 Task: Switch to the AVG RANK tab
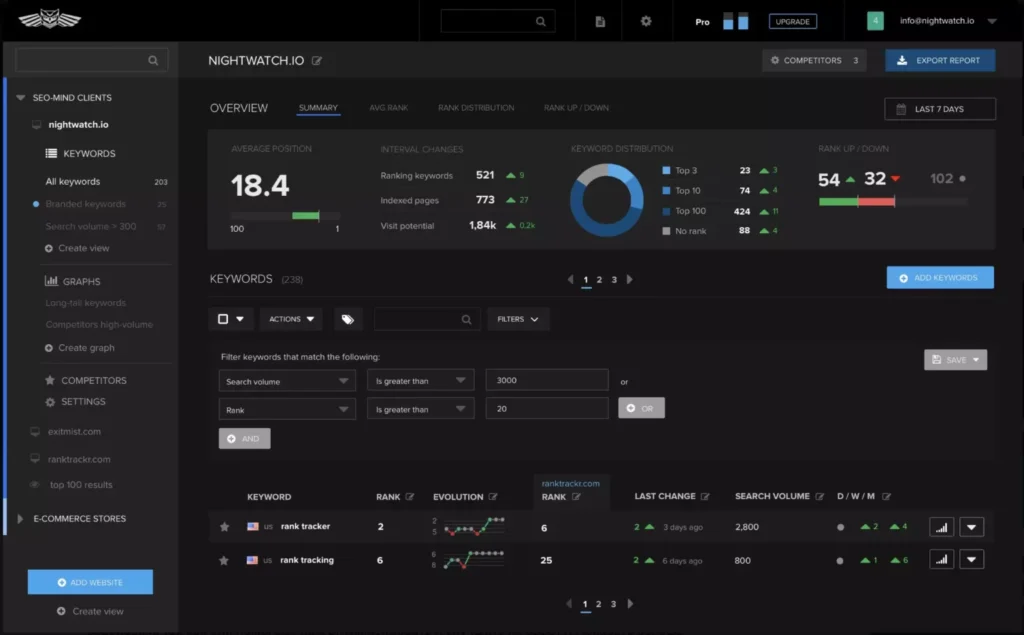click(389, 108)
